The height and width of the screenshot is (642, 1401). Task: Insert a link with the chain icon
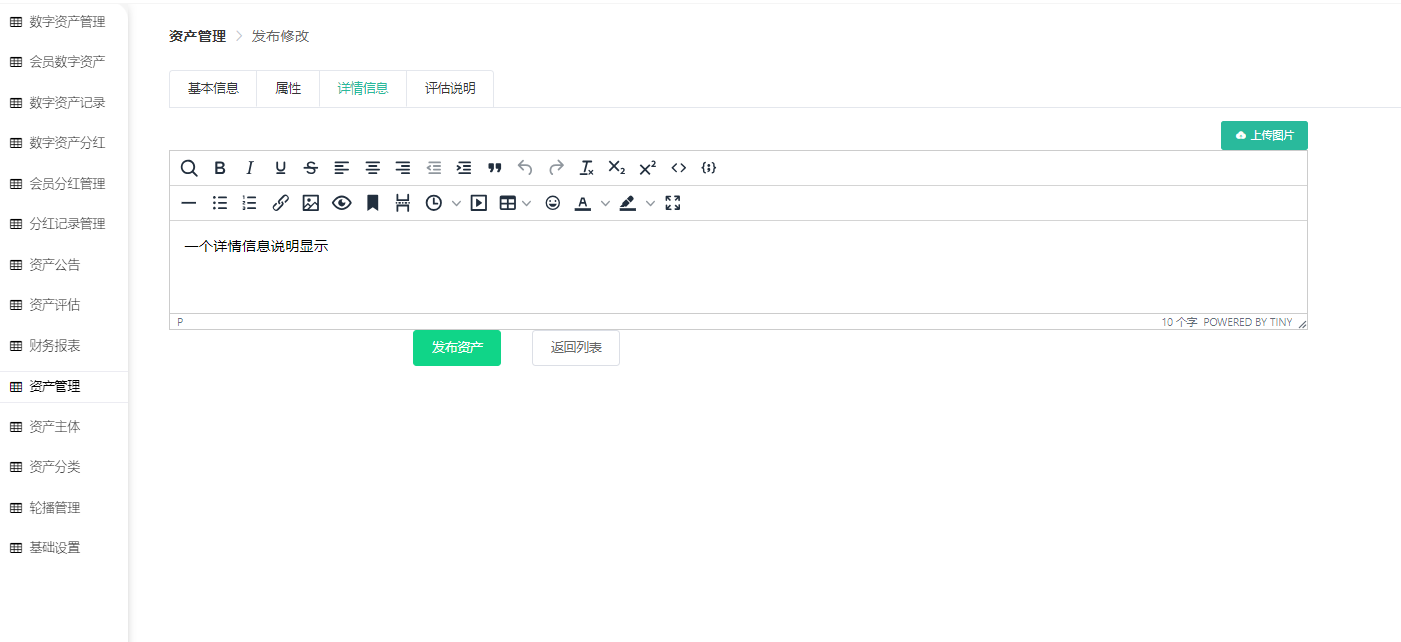pos(281,203)
